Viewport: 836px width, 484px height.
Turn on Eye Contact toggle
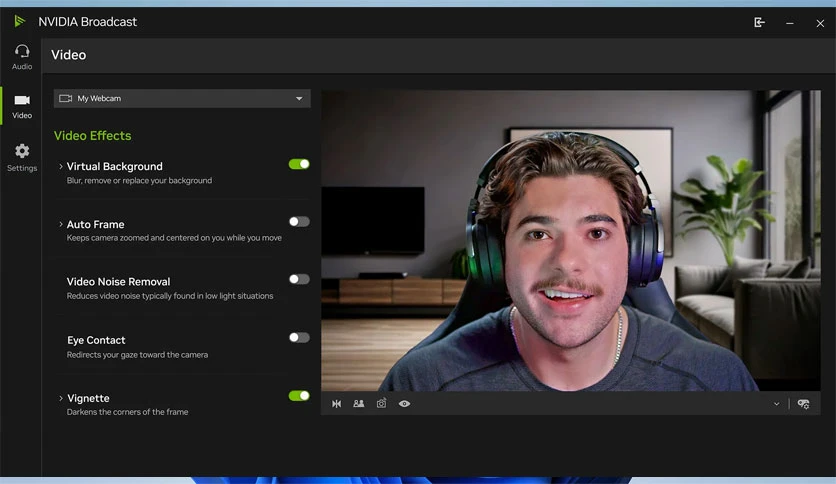point(299,337)
